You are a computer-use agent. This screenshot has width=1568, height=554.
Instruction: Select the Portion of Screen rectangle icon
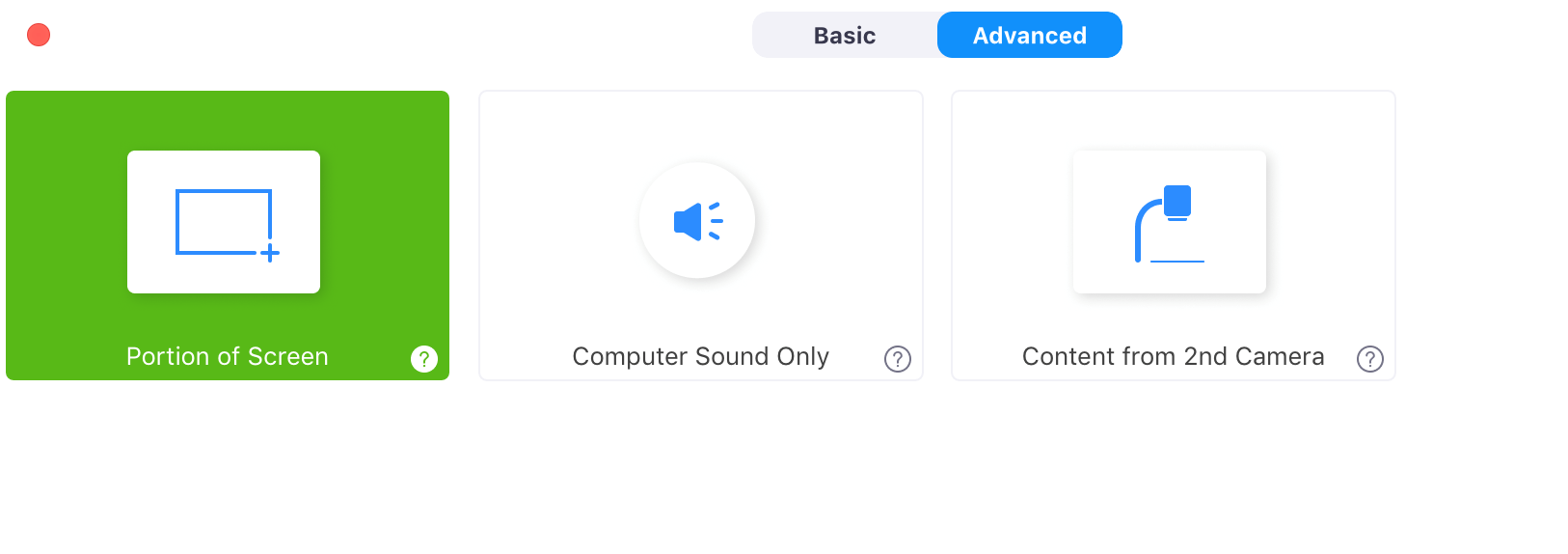point(228,225)
